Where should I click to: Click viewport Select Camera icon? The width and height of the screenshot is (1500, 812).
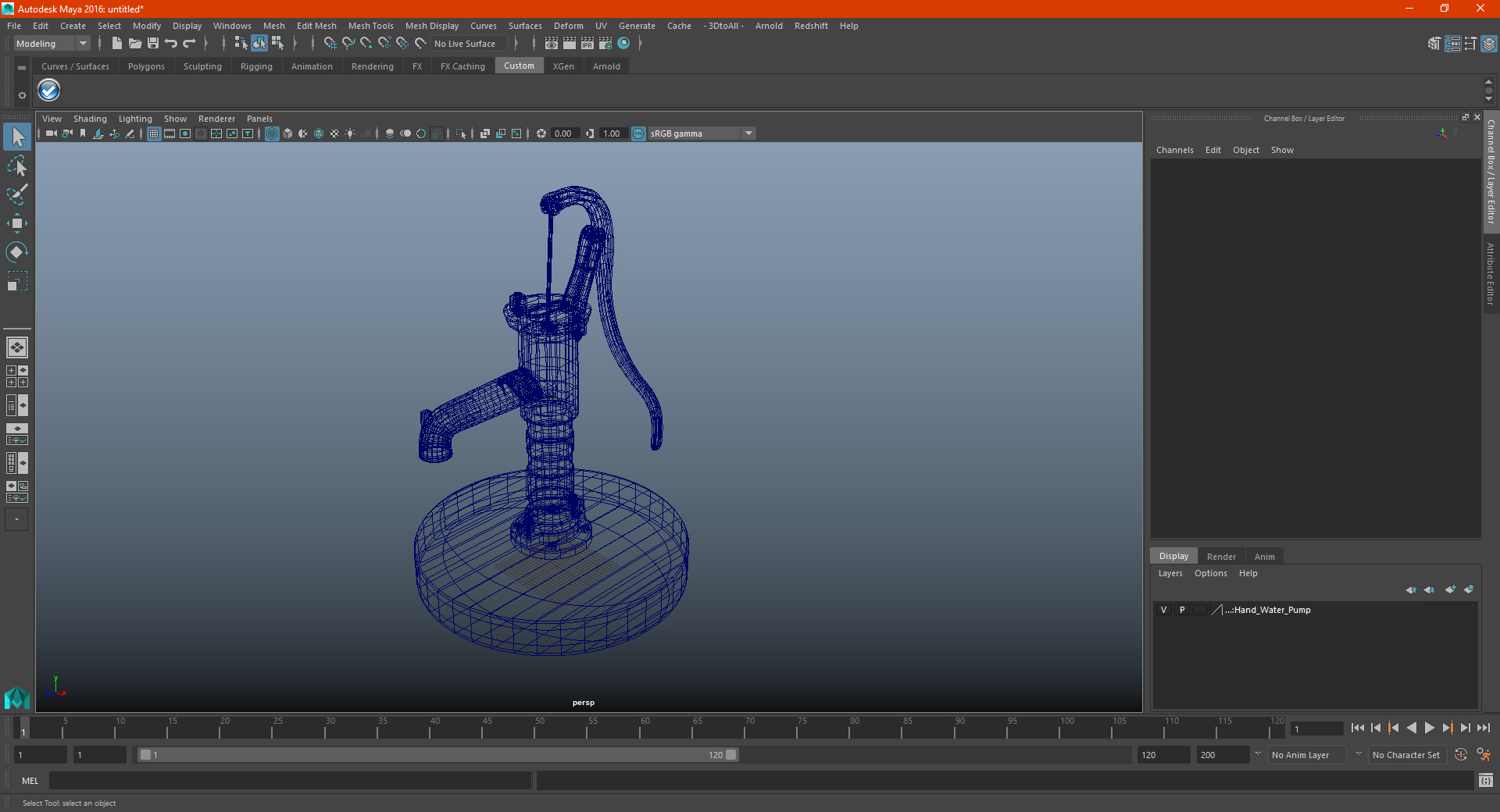(52, 134)
